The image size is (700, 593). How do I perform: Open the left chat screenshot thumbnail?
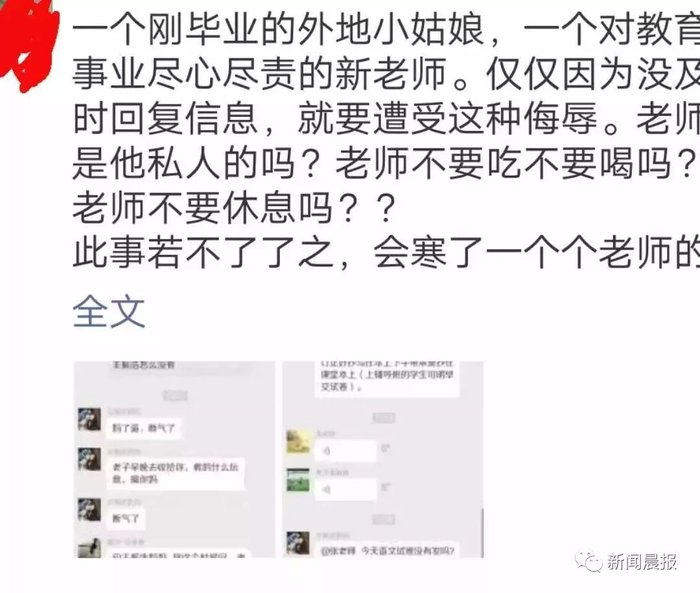coord(174,459)
